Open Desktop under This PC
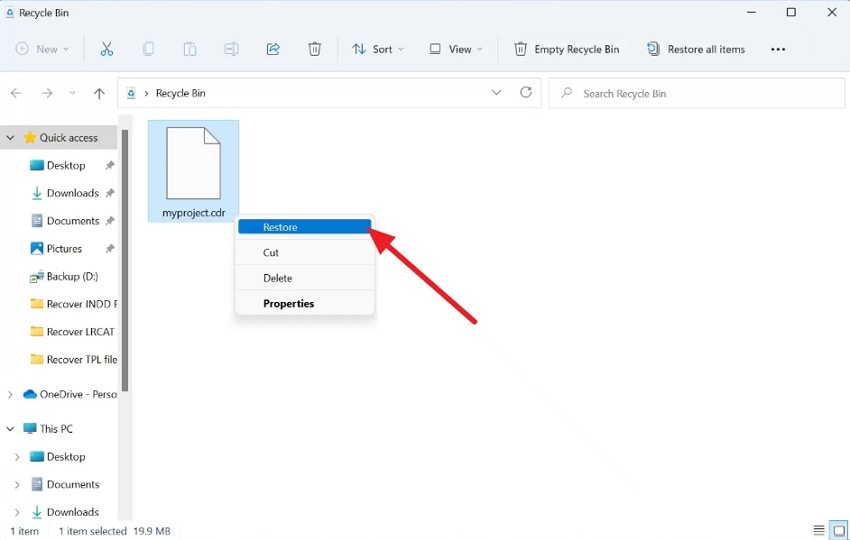The width and height of the screenshot is (850, 540). coord(66,457)
